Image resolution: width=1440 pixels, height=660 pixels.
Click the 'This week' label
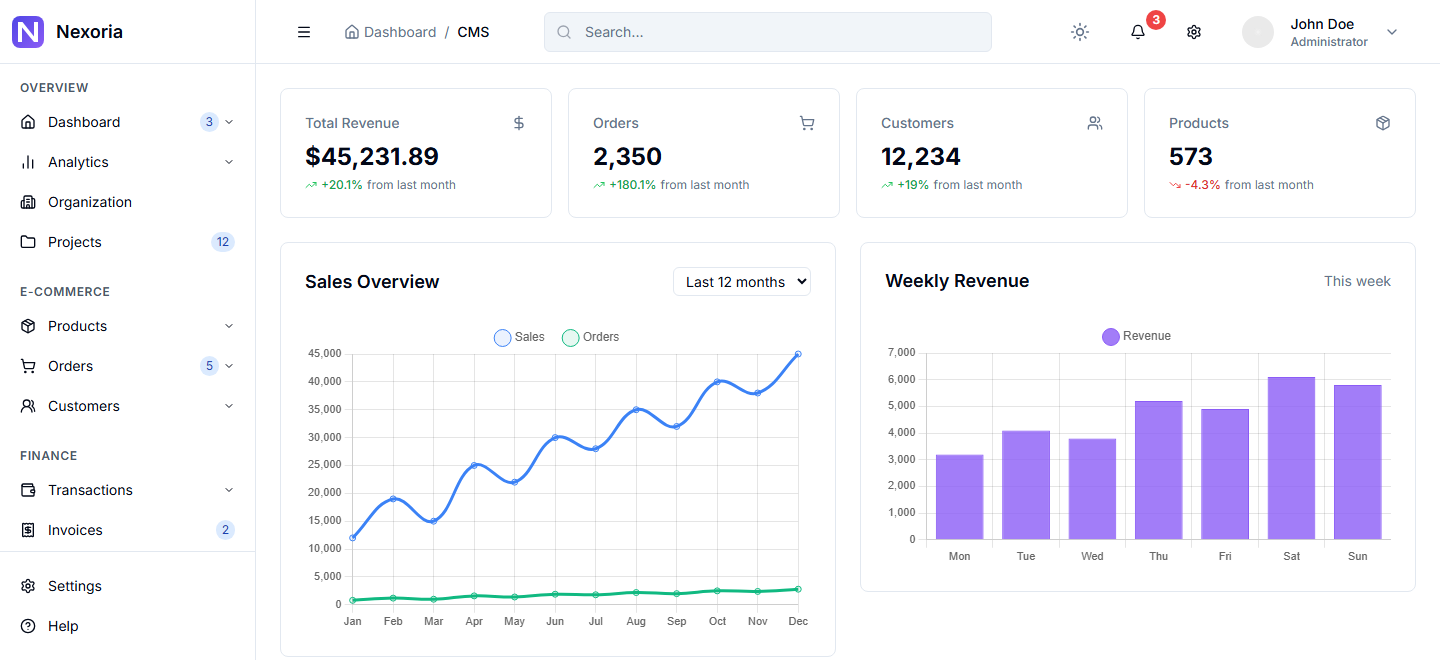click(1357, 281)
